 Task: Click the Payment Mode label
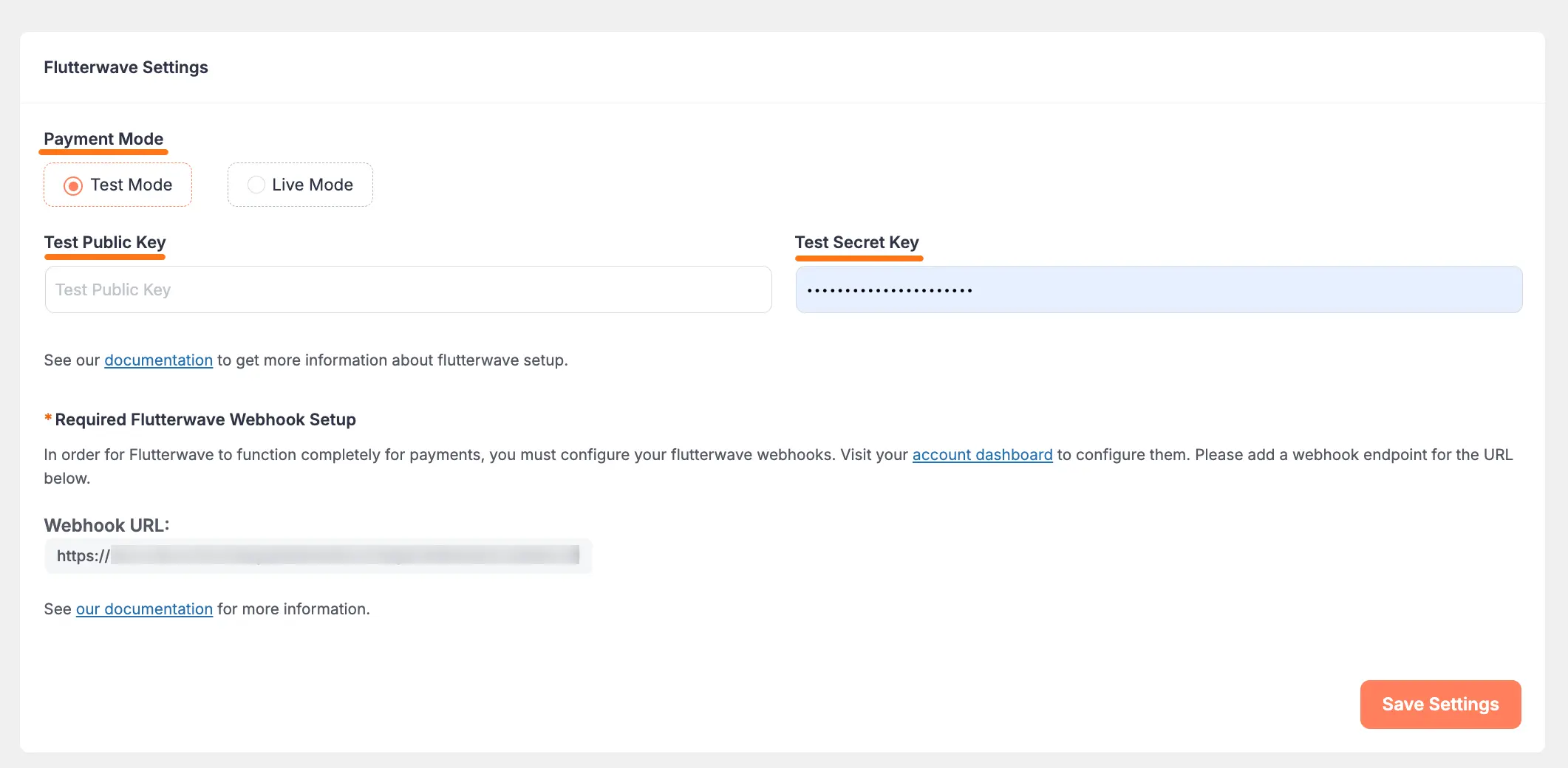pyautogui.click(x=103, y=138)
